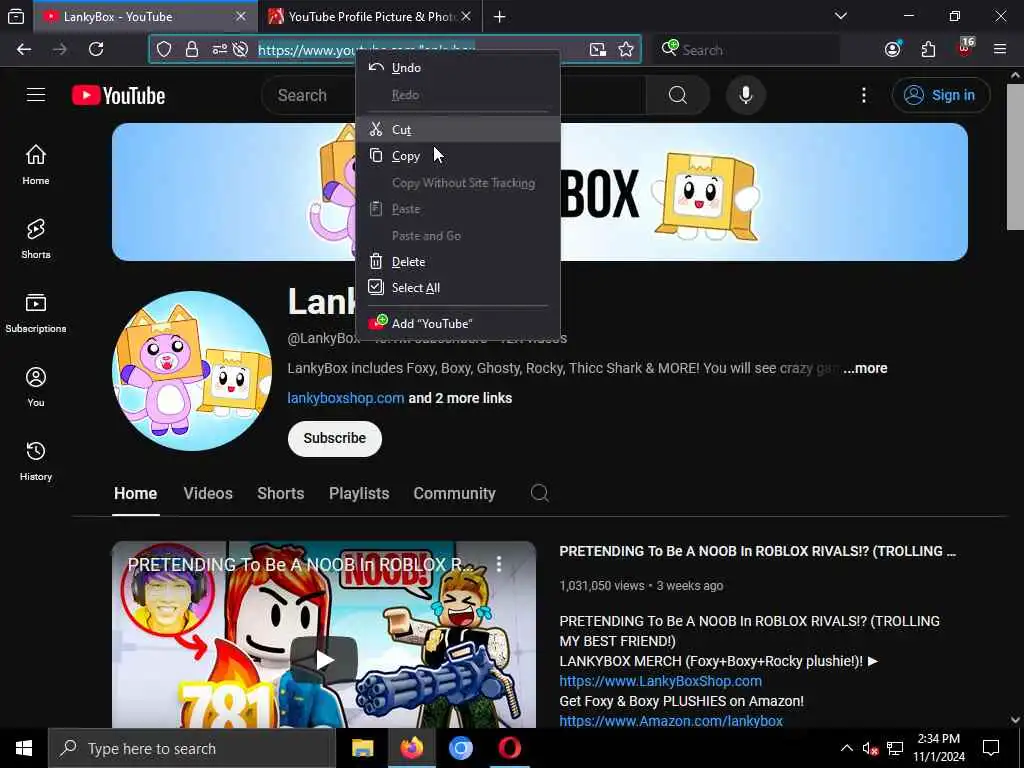
Task: Toggle picture-in-picture icon in address bar
Action: point(598,50)
